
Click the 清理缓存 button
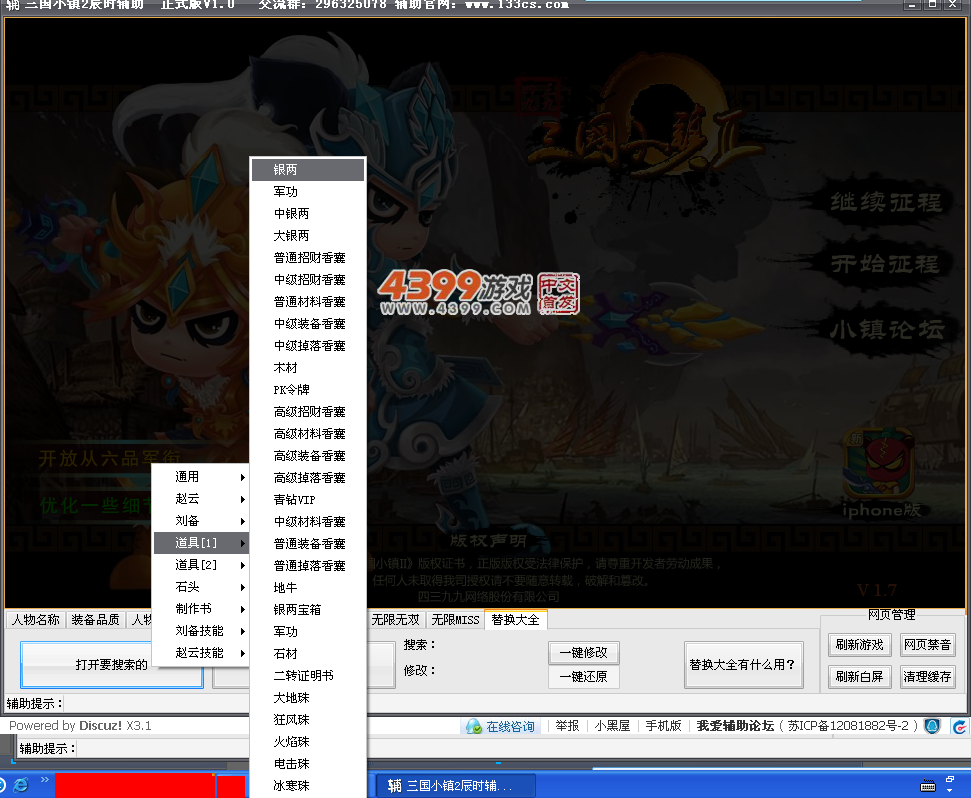click(x=927, y=677)
